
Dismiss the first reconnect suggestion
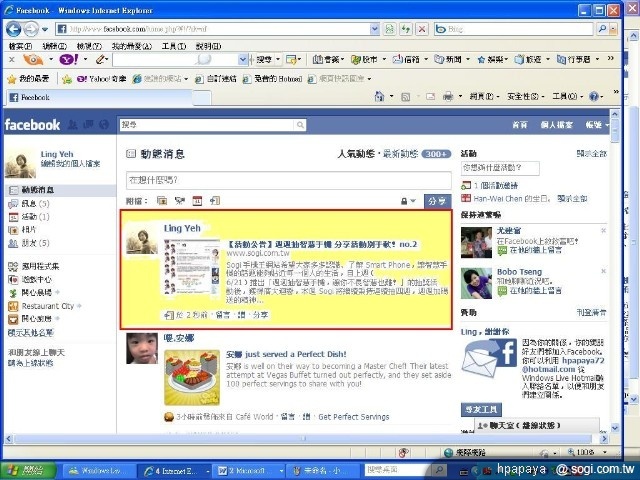click(x=604, y=231)
